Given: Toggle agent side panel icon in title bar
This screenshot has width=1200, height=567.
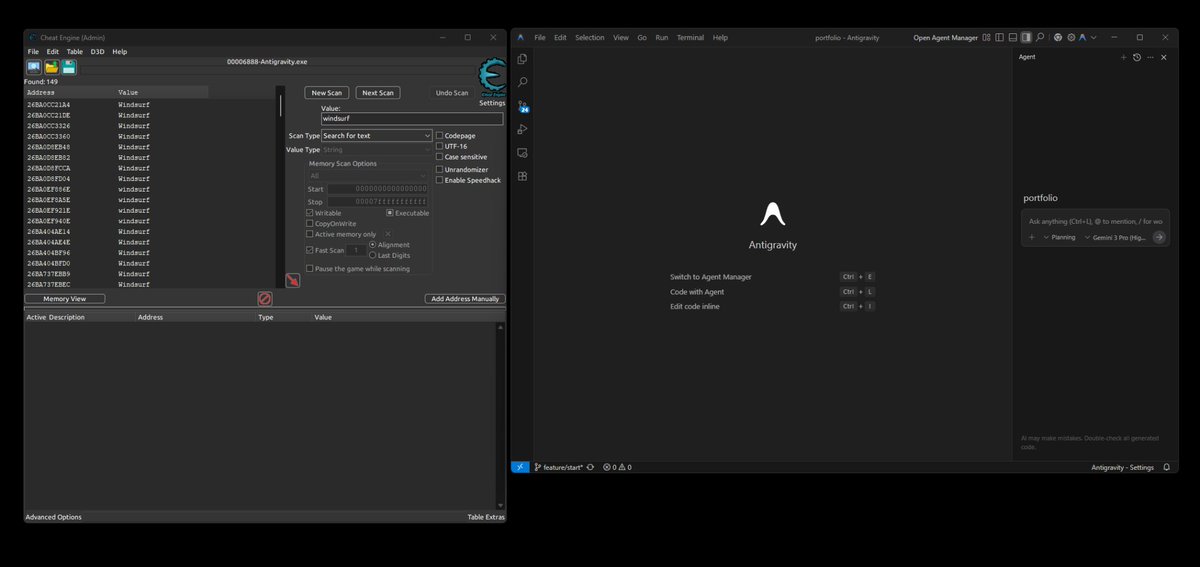Looking at the screenshot, I should (x=1026, y=37).
